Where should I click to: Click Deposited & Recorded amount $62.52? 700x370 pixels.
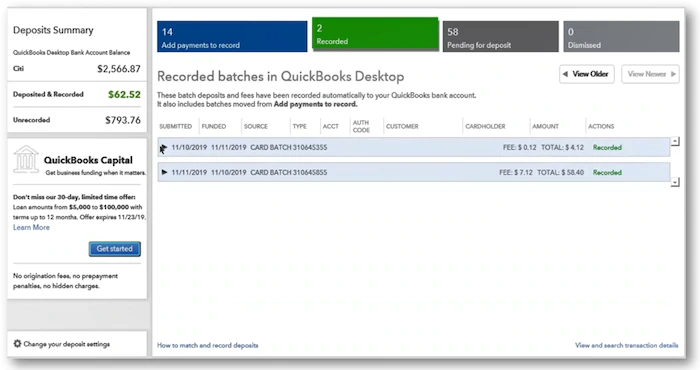point(124,94)
